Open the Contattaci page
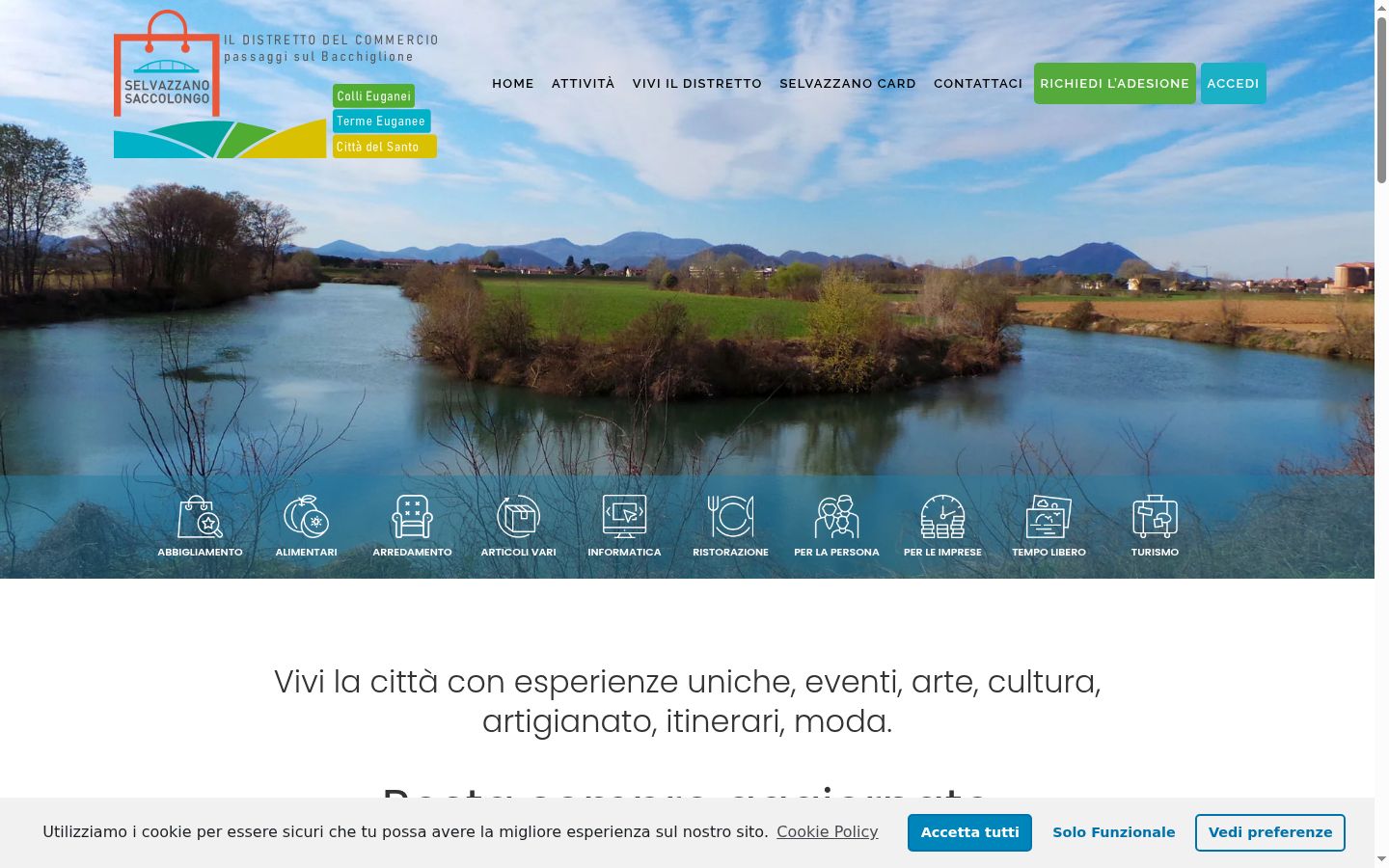The height and width of the screenshot is (868, 1389). point(978,84)
